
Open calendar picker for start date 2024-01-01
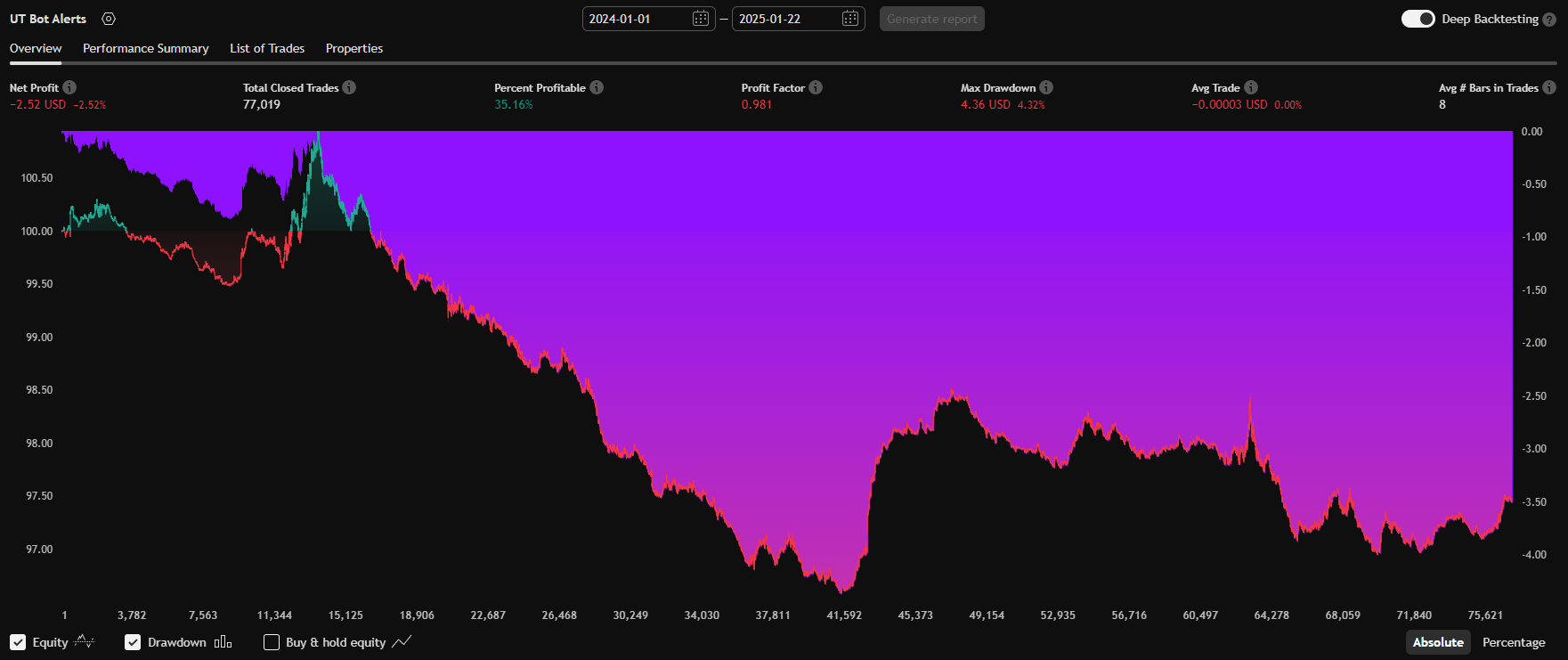tap(701, 19)
